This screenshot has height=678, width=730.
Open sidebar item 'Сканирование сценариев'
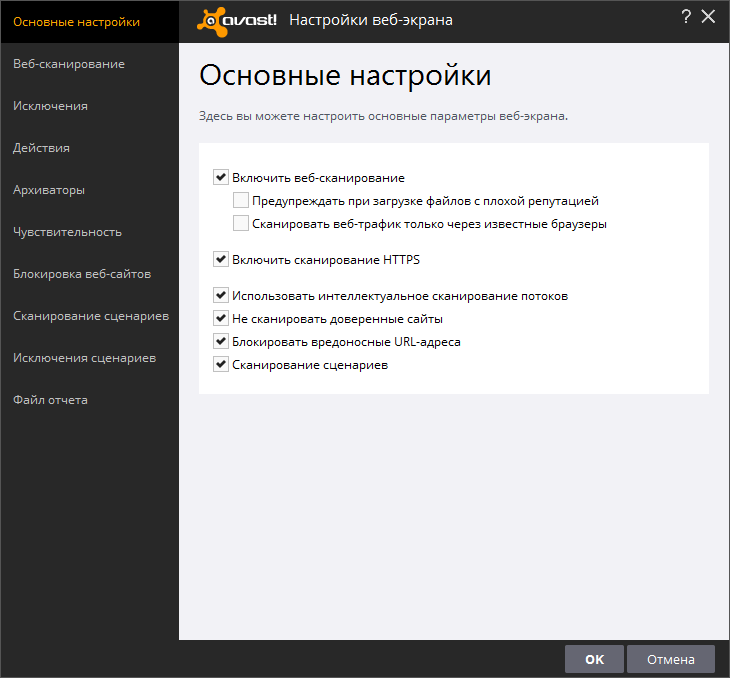pyautogui.click(x=90, y=316)
